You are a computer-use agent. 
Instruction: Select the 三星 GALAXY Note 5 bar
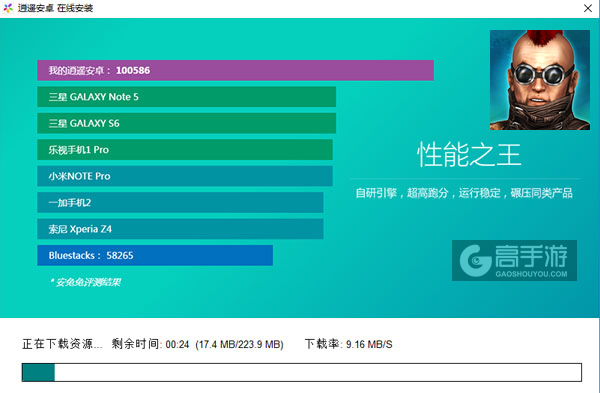[187, 97]
